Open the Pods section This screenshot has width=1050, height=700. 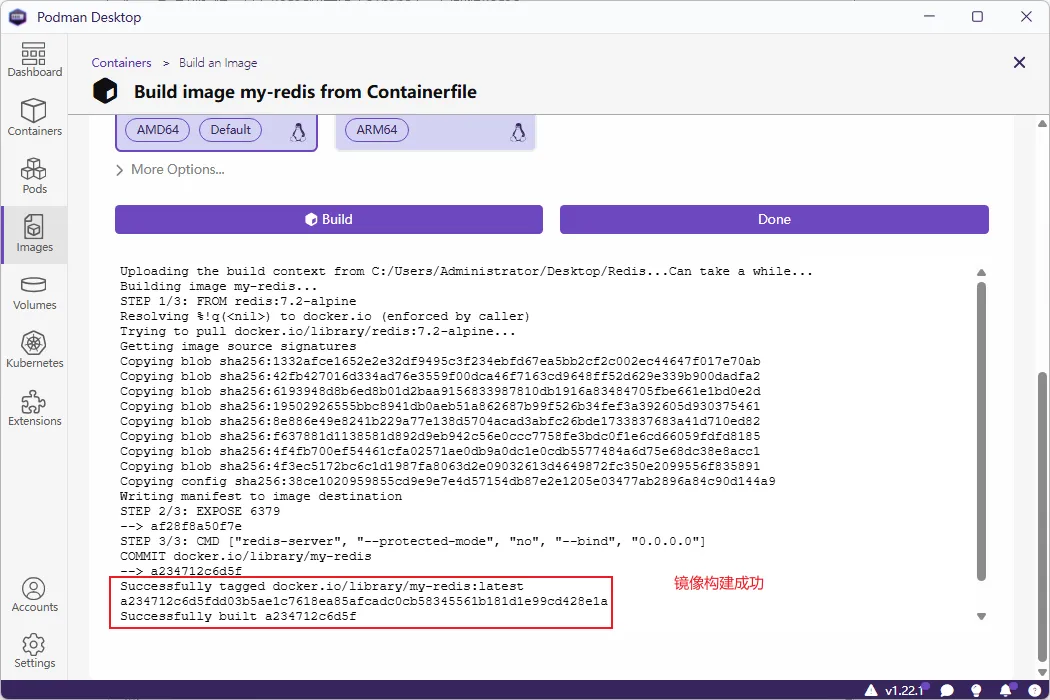[34, 176]
